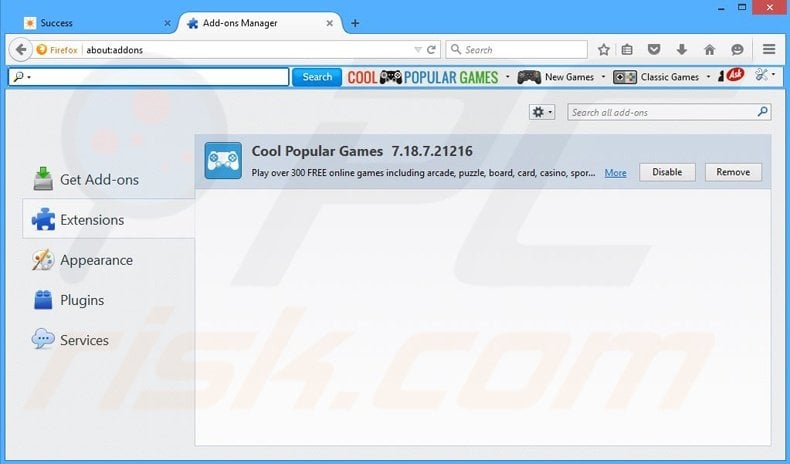
Task: Close the Success tab
Action: (167, 23)
